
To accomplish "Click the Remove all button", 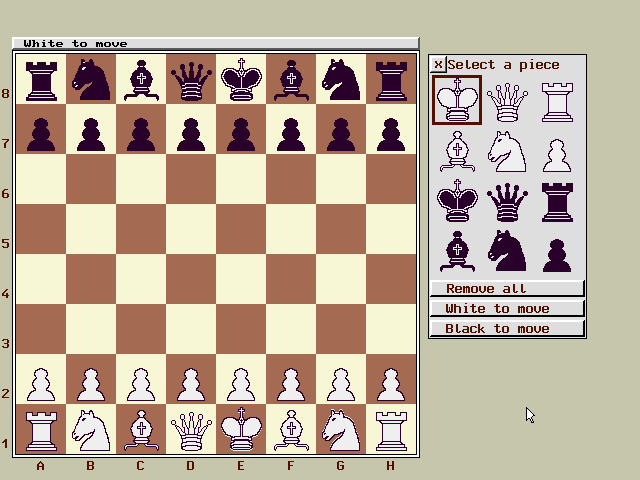I will 507,289.
